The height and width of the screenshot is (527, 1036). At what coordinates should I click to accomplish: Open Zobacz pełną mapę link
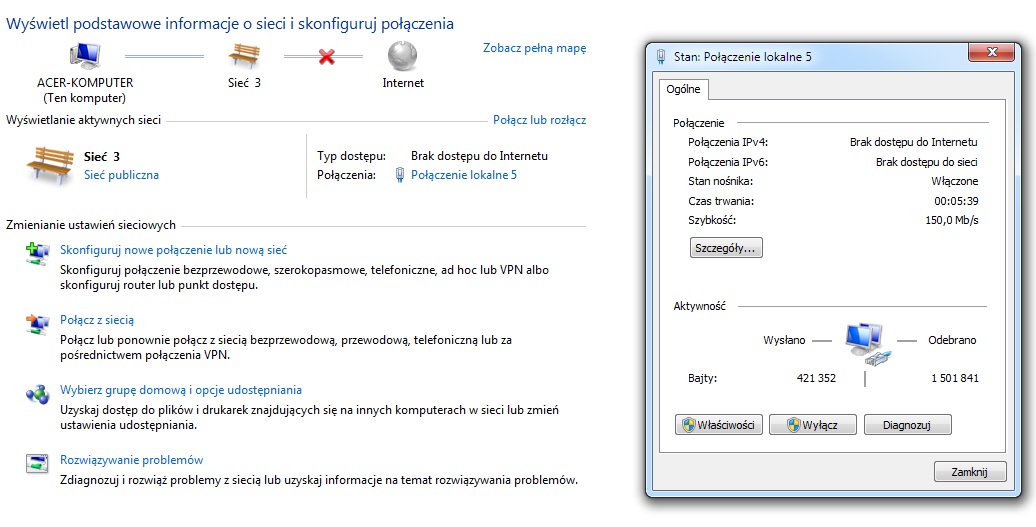[x=534, y=48]
